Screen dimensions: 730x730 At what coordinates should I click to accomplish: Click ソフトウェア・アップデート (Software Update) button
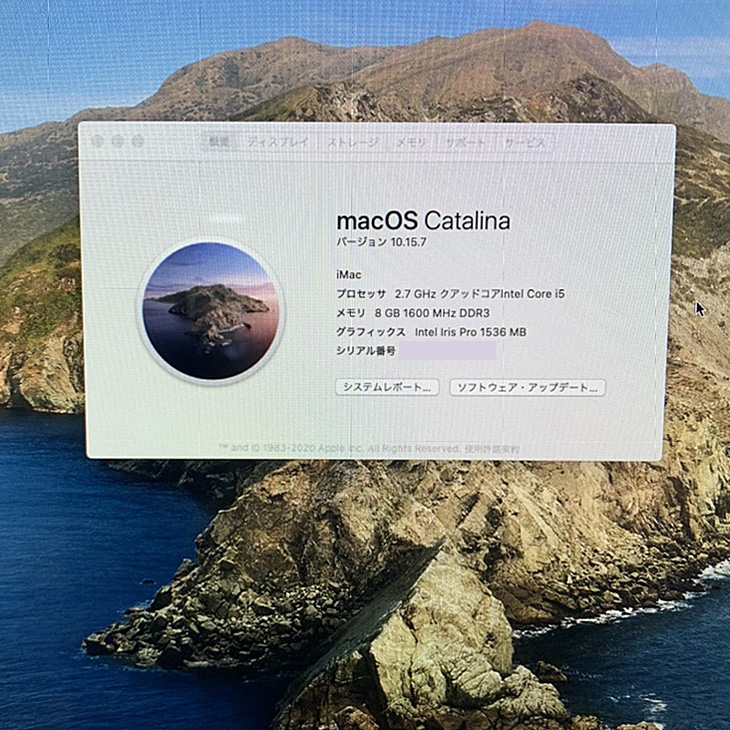(x=527, y=387)
